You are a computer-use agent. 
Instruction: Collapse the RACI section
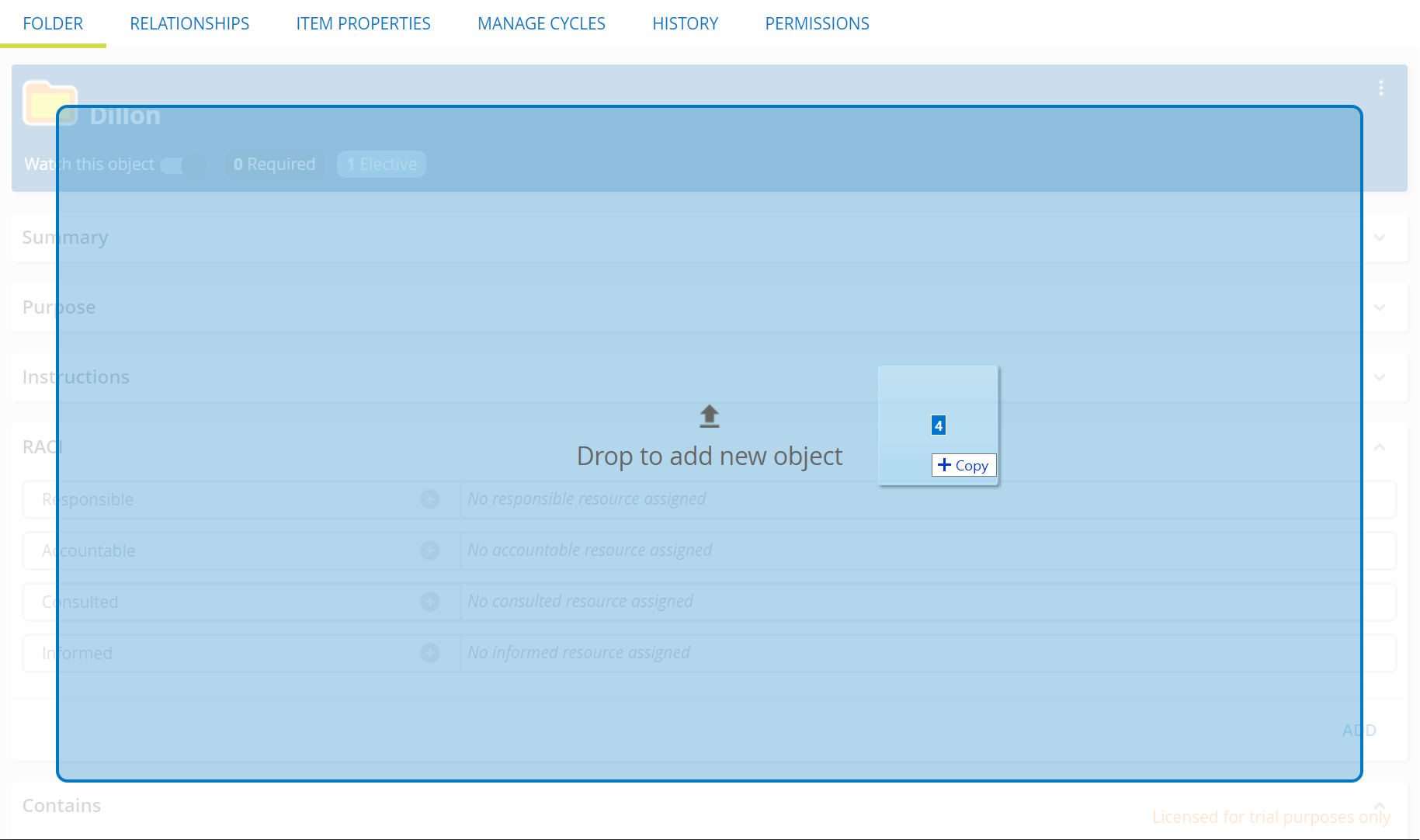pos(1380,447)
